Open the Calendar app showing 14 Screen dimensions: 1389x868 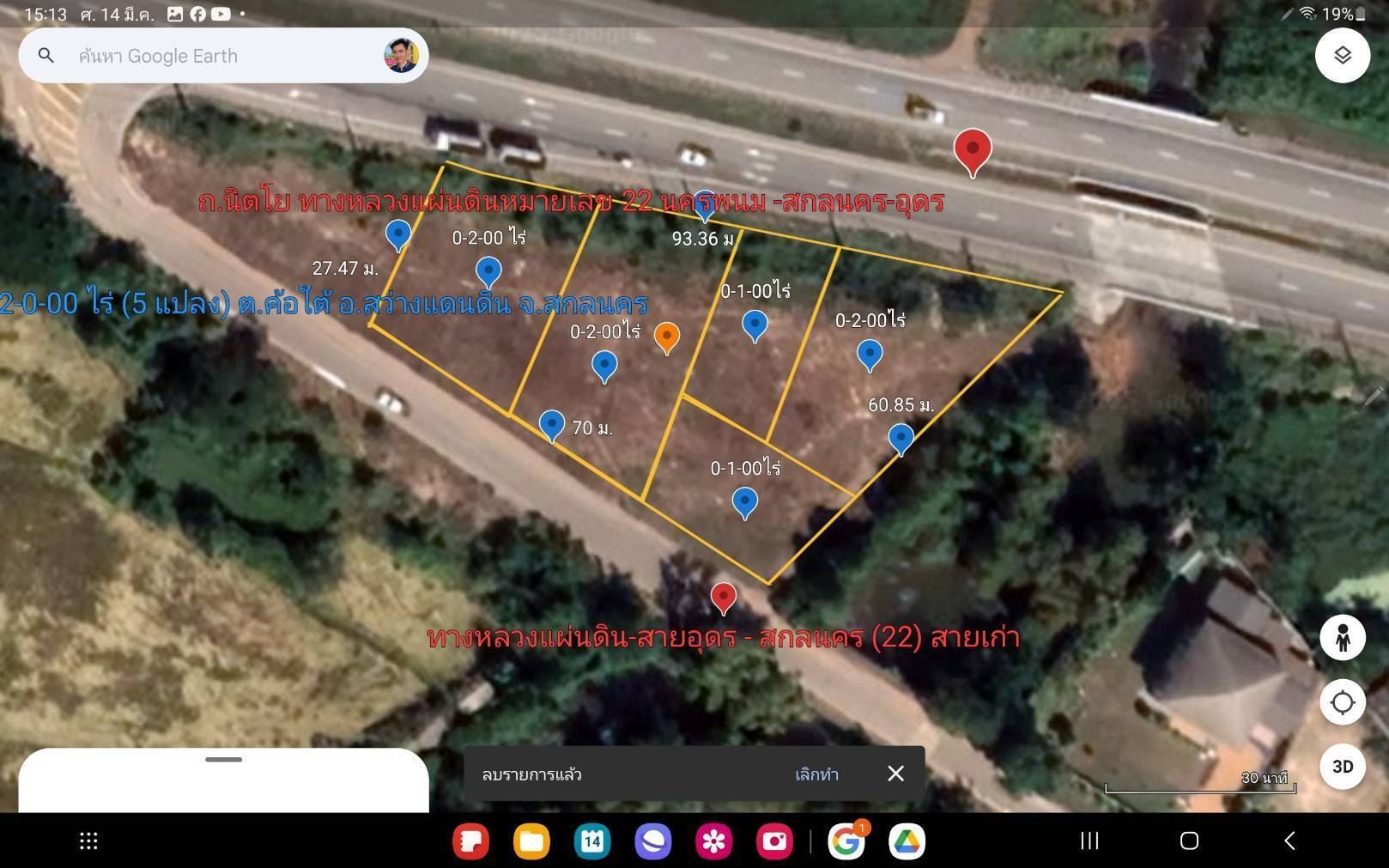(x=592, y=841)
